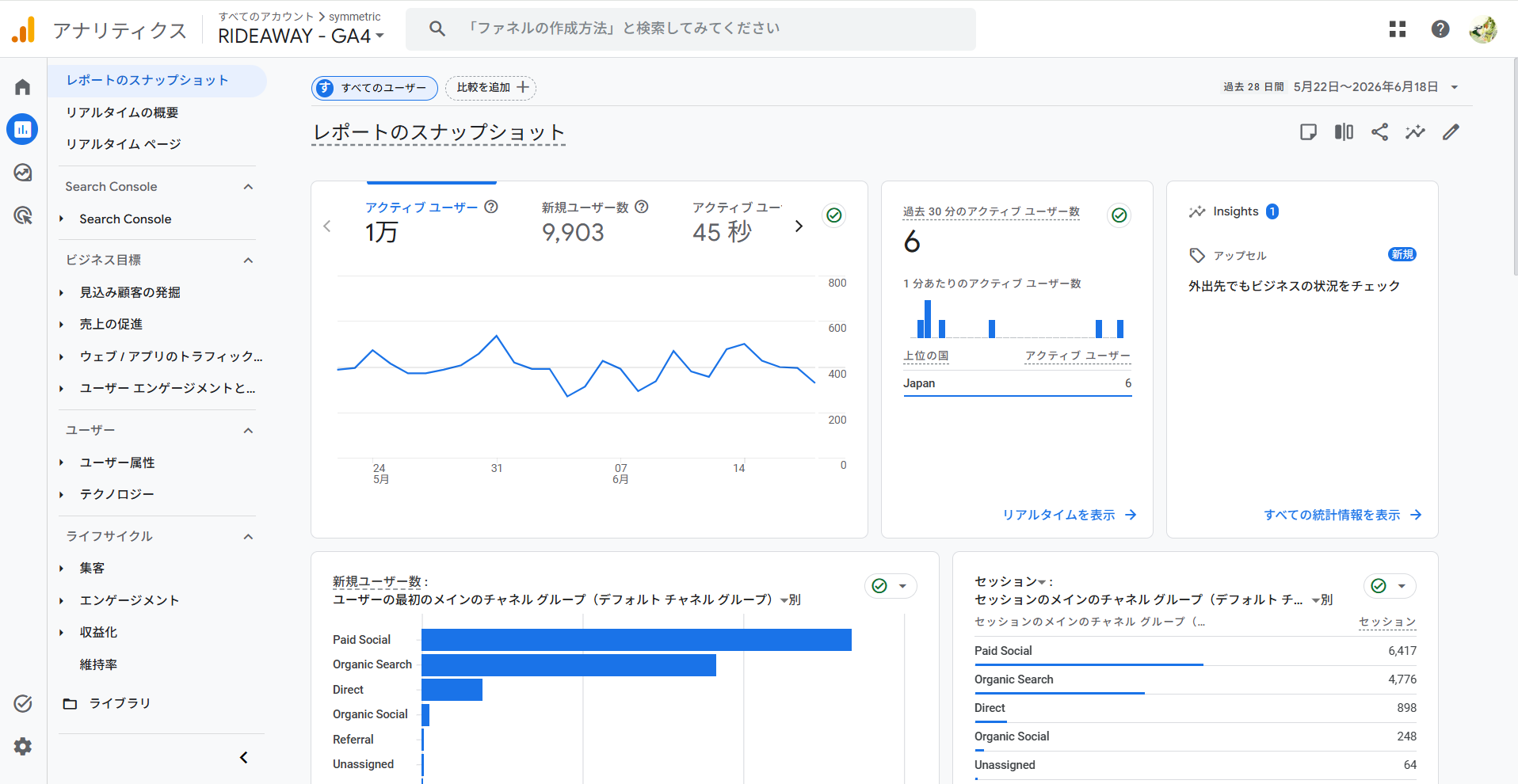Open the セッション metric dropdown
This screenshot has width=1518, height=784.
[1009, 581]
